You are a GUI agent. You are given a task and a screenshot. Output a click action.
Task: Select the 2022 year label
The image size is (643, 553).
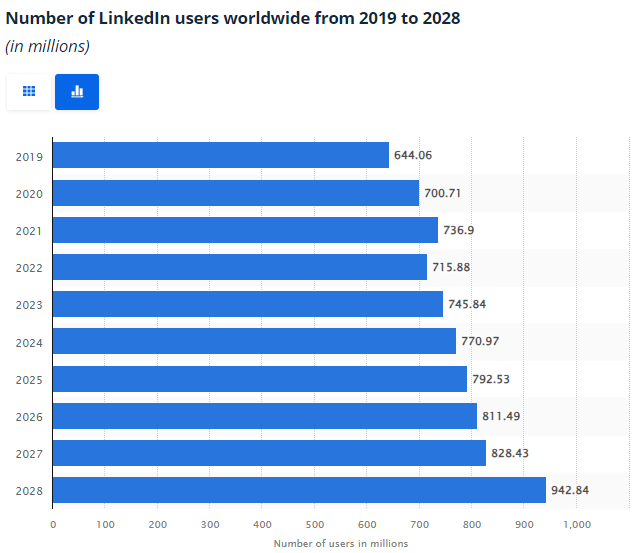pos(29,268)
